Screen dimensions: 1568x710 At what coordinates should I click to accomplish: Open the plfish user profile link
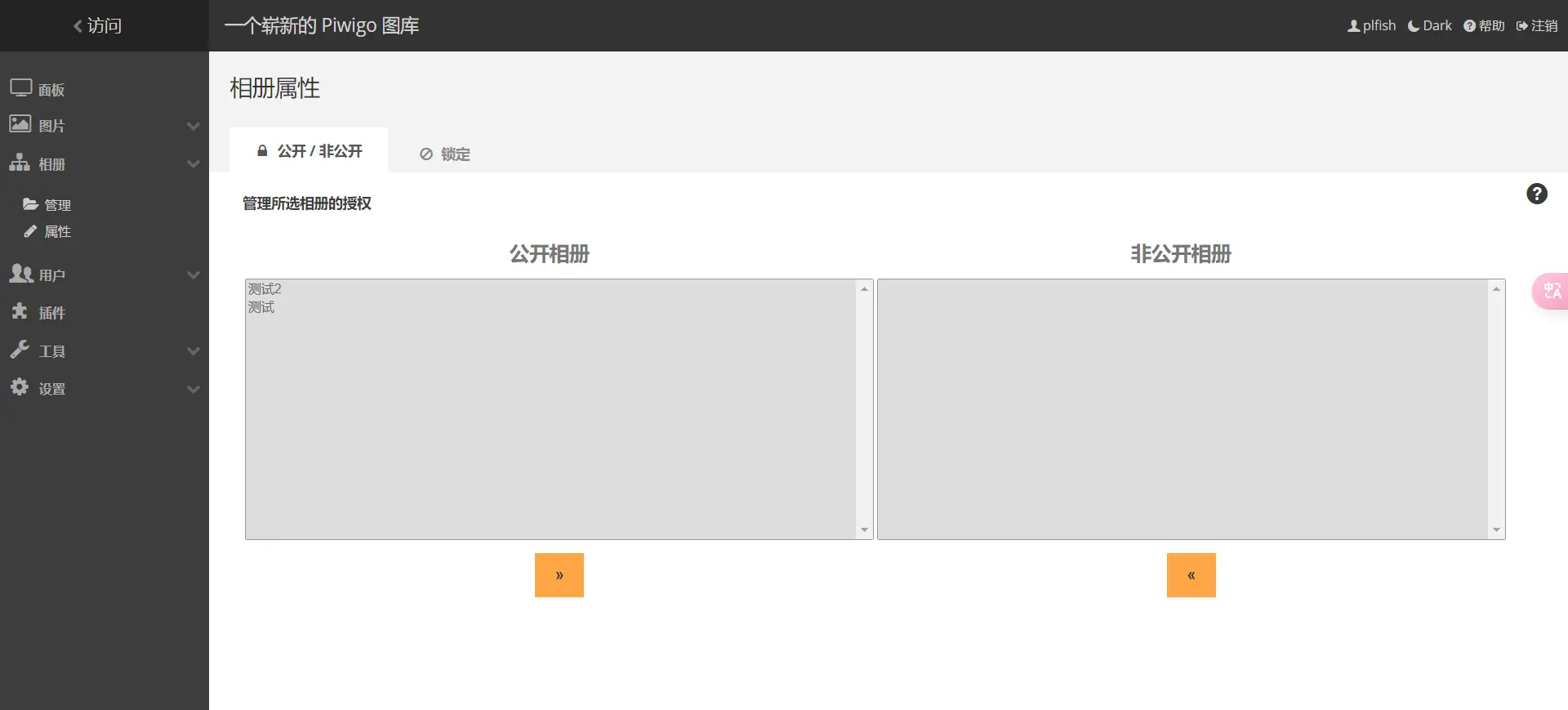coord(1372,26)
